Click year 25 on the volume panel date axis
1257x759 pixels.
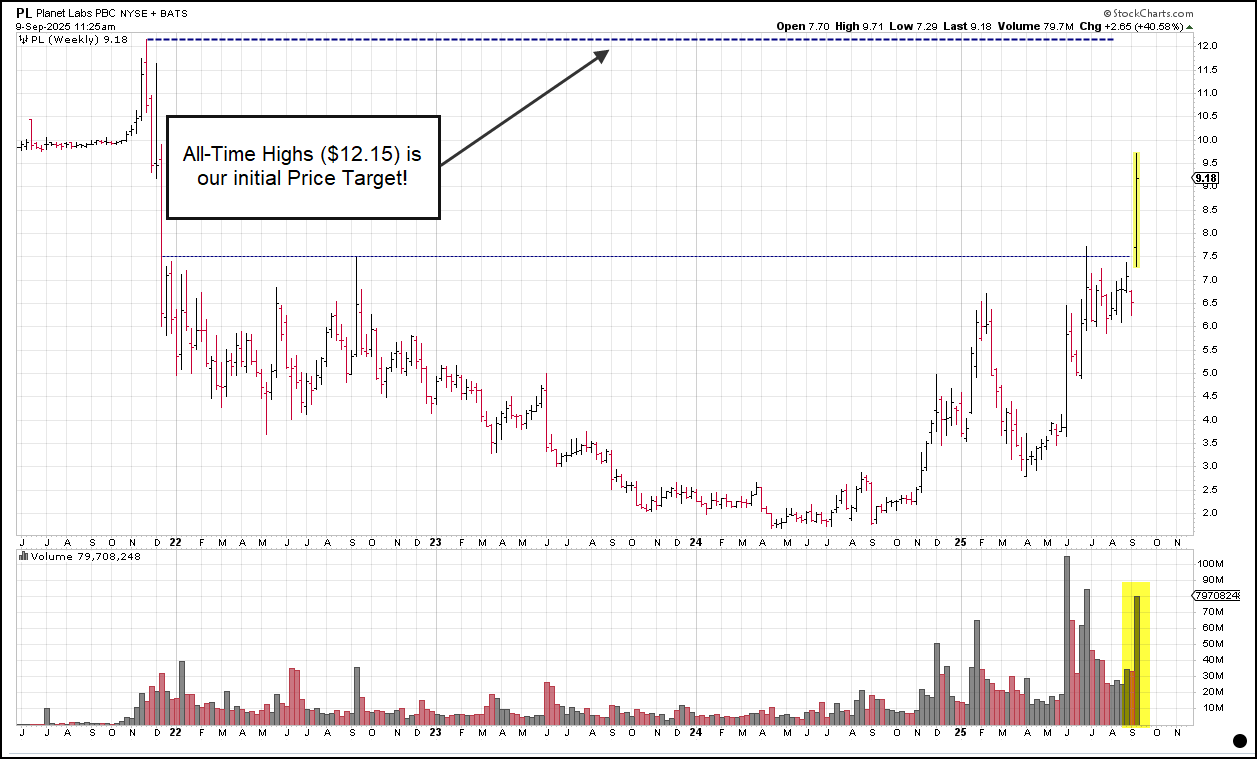pyautogui.click(x=958, y=733)
